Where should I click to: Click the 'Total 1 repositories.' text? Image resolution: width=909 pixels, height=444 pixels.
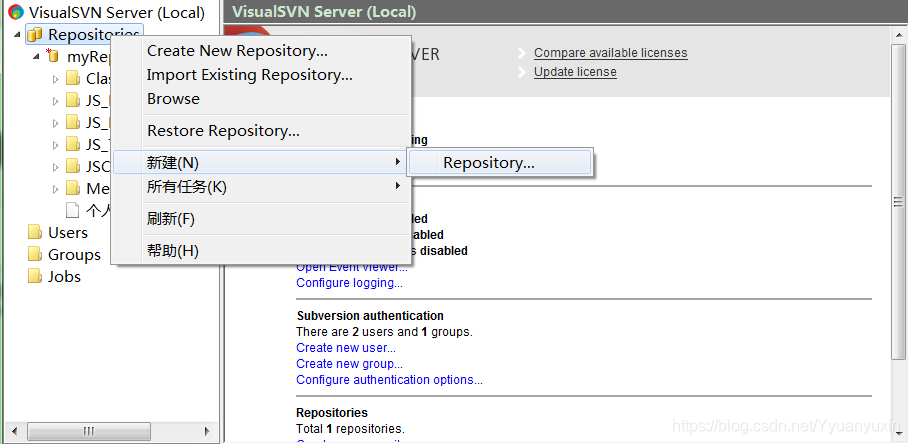pos(351,429)
